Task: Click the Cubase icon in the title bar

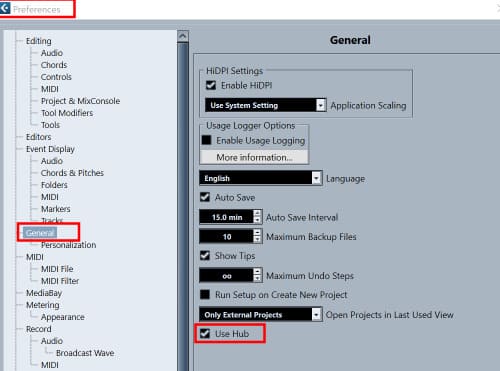Action: click(5, 8)
